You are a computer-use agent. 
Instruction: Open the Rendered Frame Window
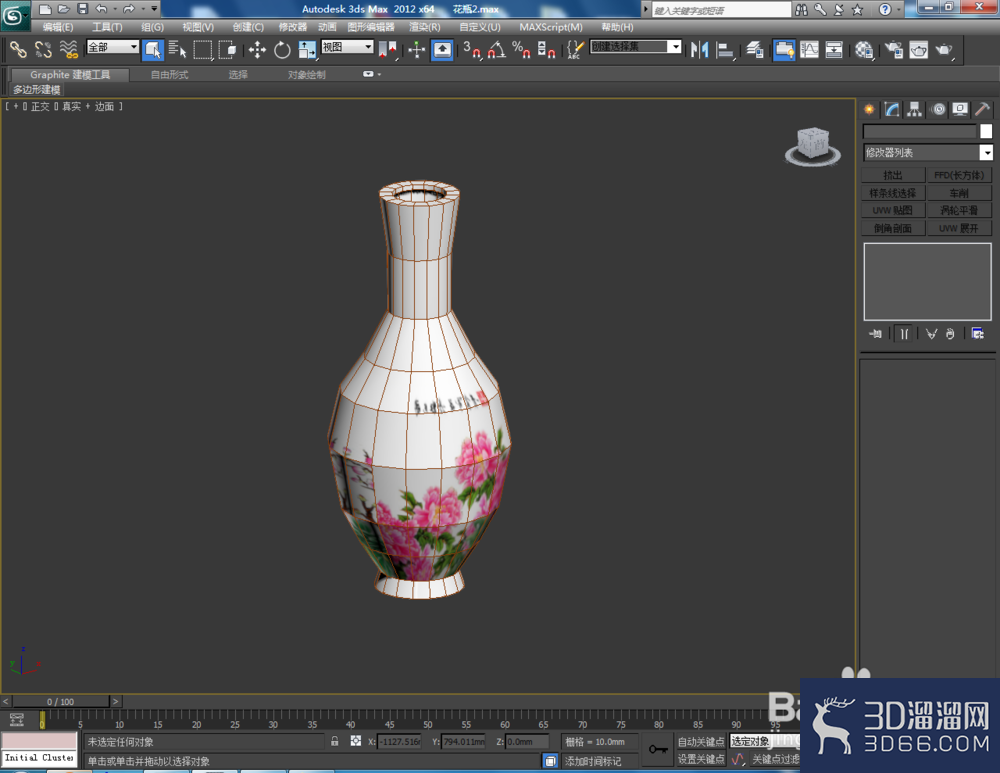click(x=918, y=49)
